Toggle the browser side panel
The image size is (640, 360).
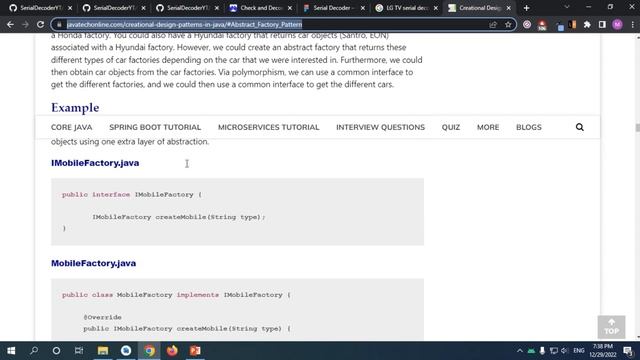602,24
